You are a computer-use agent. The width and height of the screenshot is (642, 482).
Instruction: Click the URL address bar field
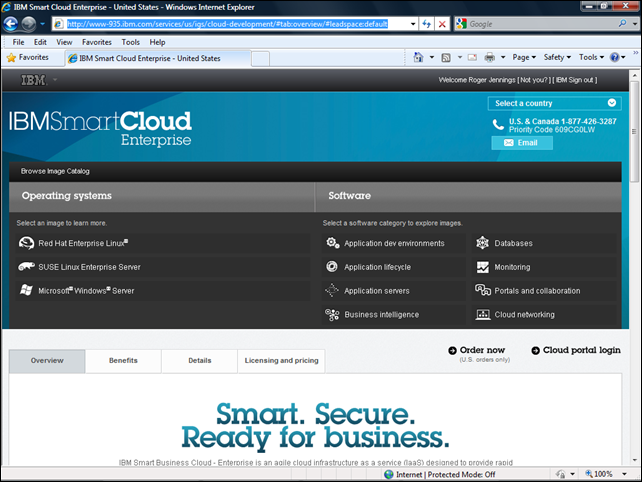point(237,24)
